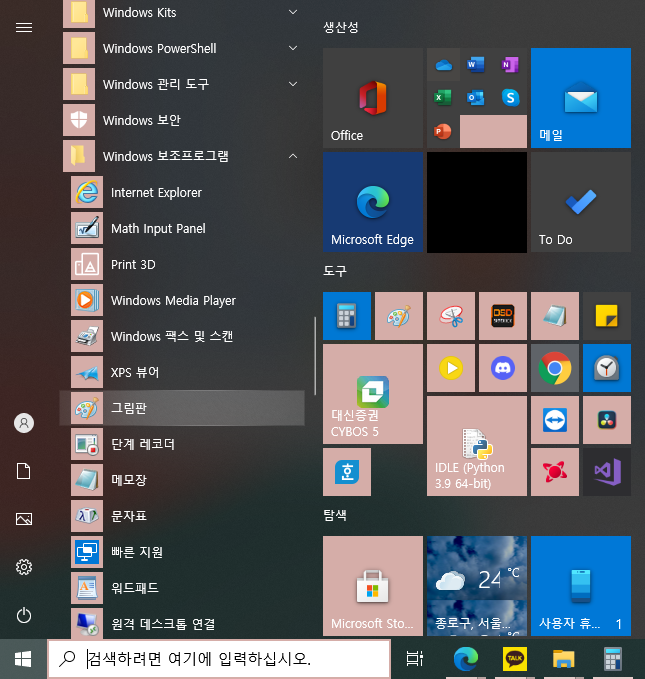645x679 pixels.
Task: Open the 사용자 휴대폰 tile
Action: (581, 586)
